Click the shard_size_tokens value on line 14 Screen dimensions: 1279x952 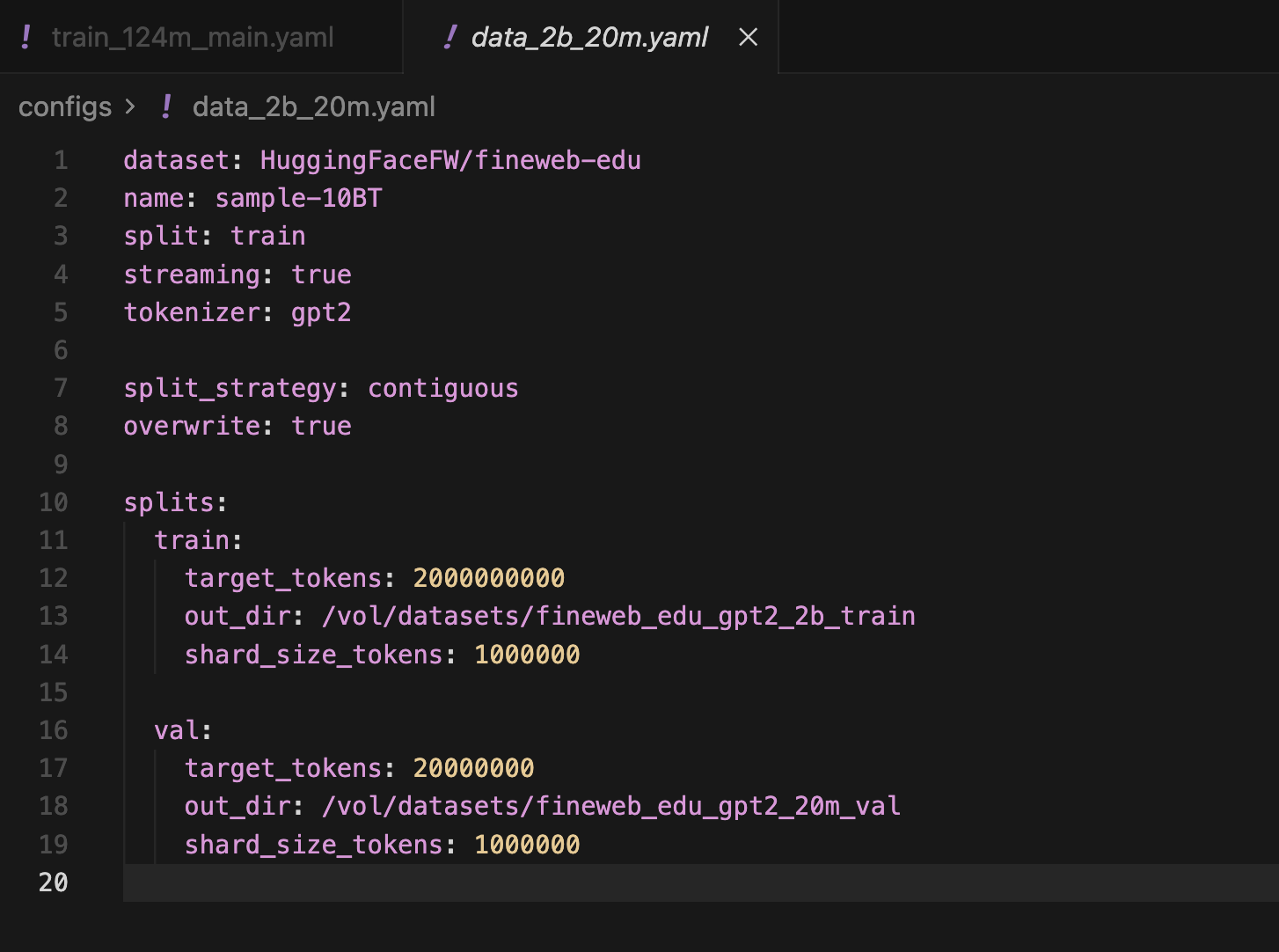pyautogui.click(x=527, y=655)
